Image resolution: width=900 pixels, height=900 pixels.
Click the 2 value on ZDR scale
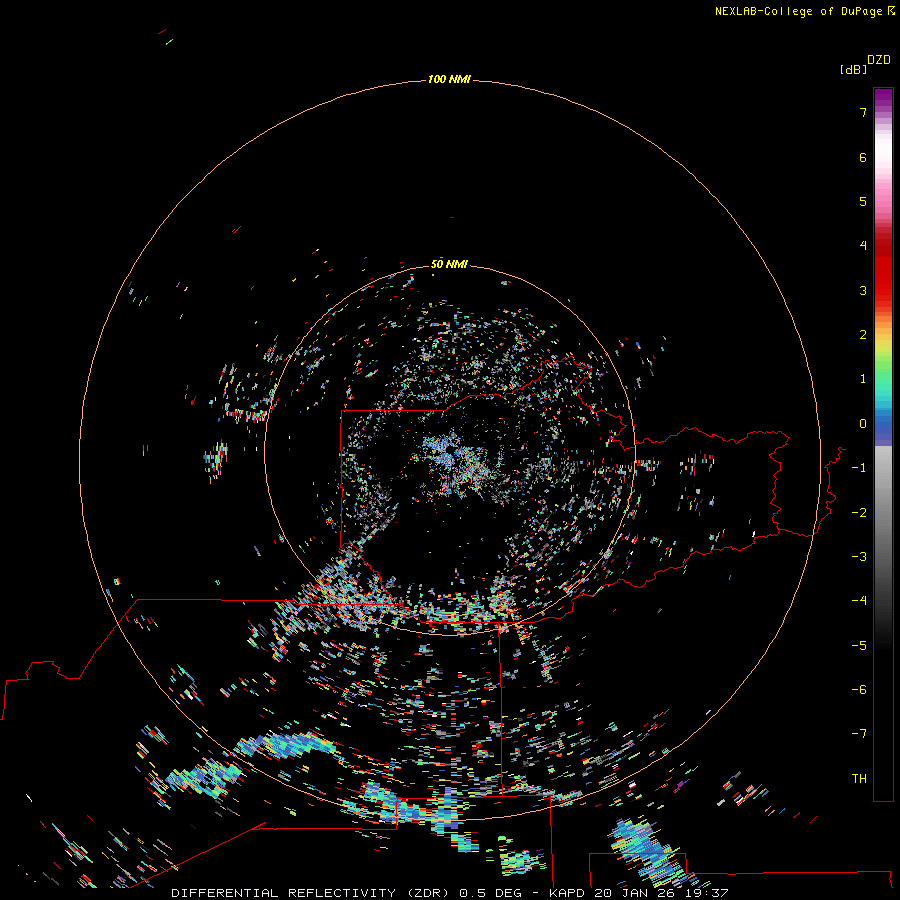[x=863, y=335]
